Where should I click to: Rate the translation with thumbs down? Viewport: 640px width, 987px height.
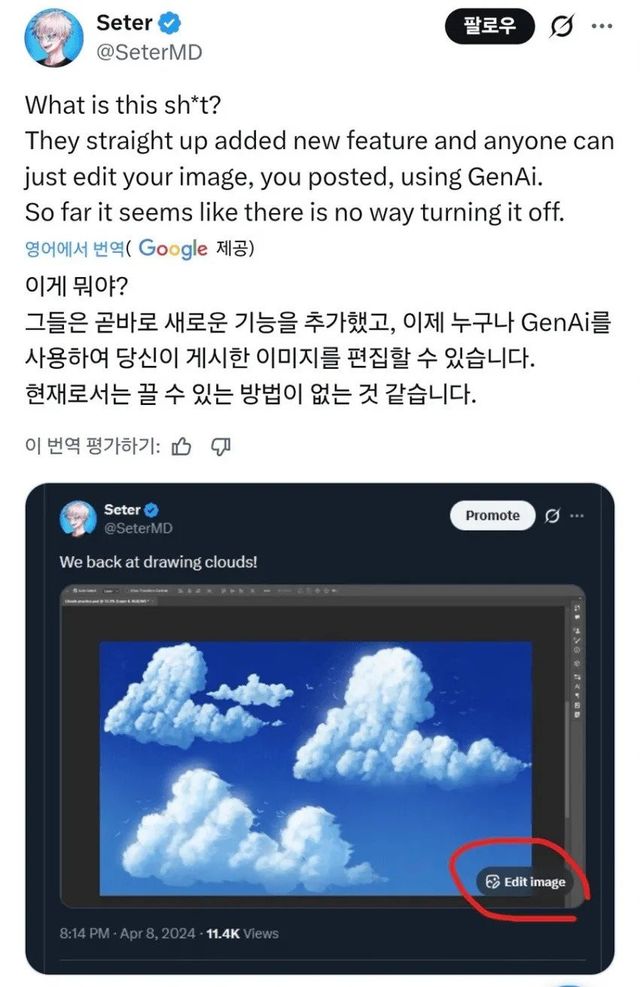coord(221,445)
